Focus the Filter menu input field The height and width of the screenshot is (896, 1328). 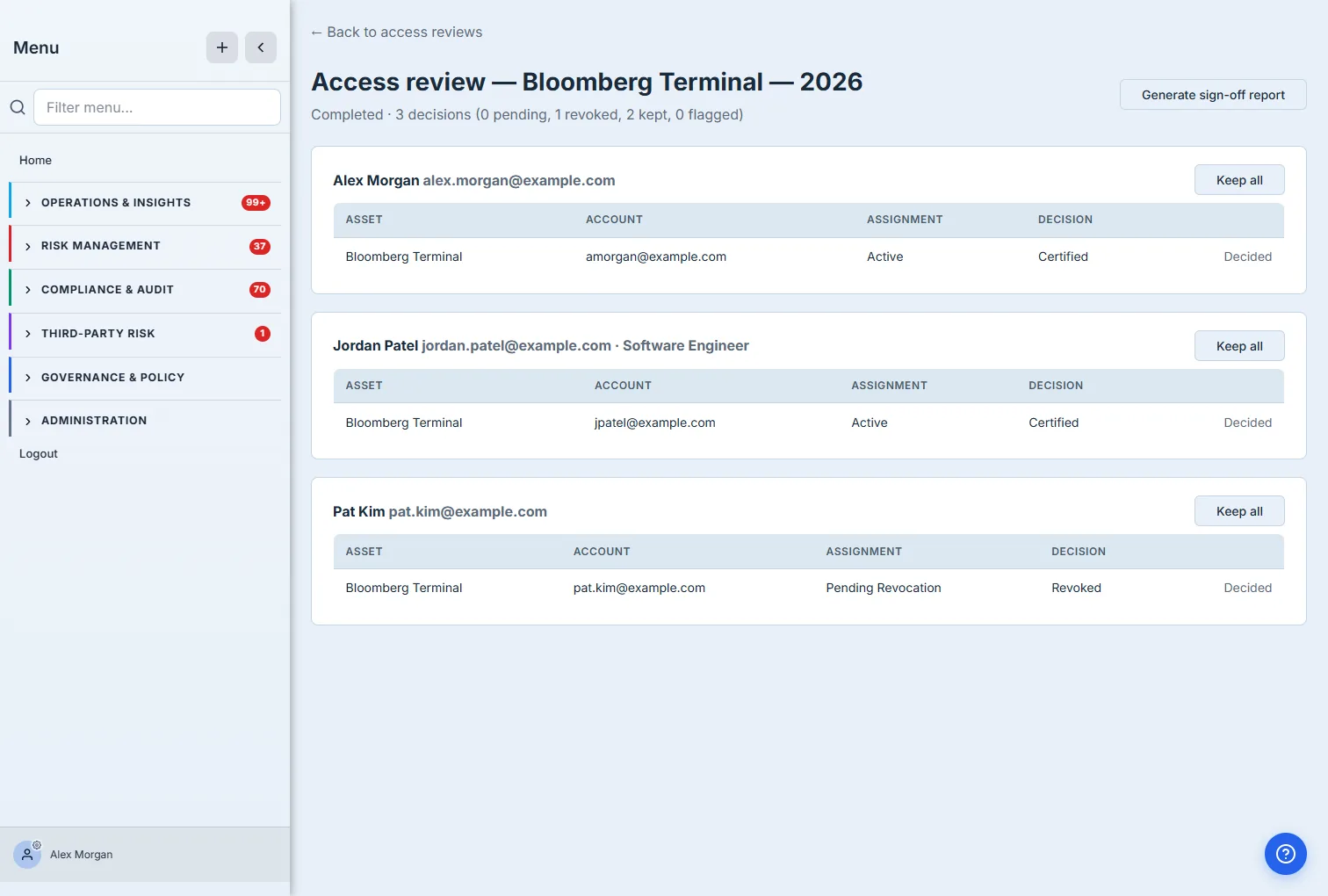coord(157,107)
